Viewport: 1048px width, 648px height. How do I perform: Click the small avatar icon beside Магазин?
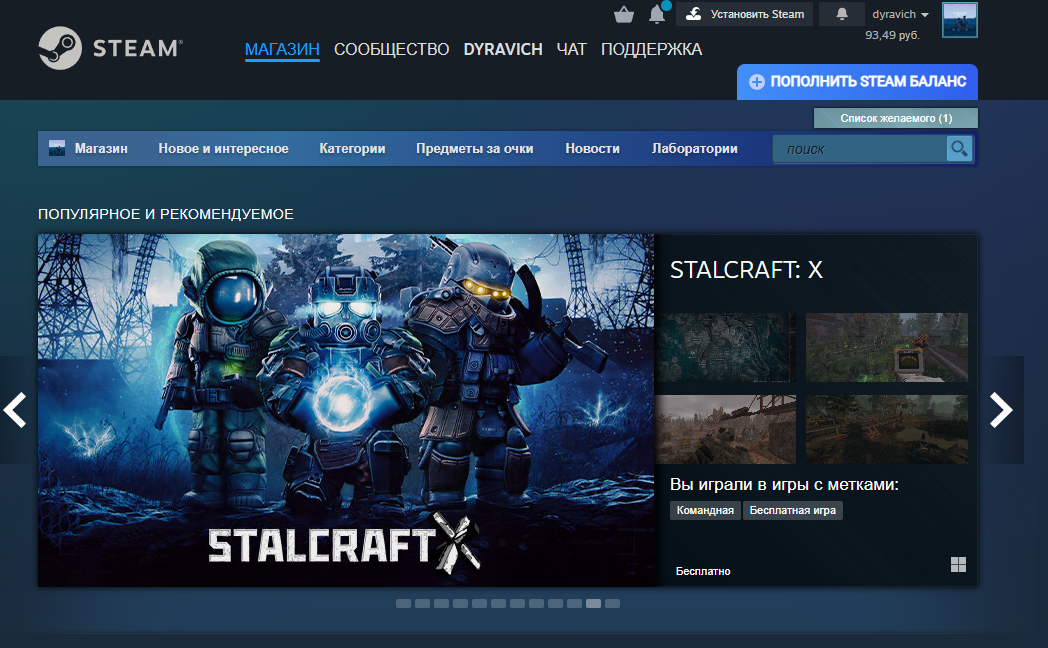[x=57, y=148]
